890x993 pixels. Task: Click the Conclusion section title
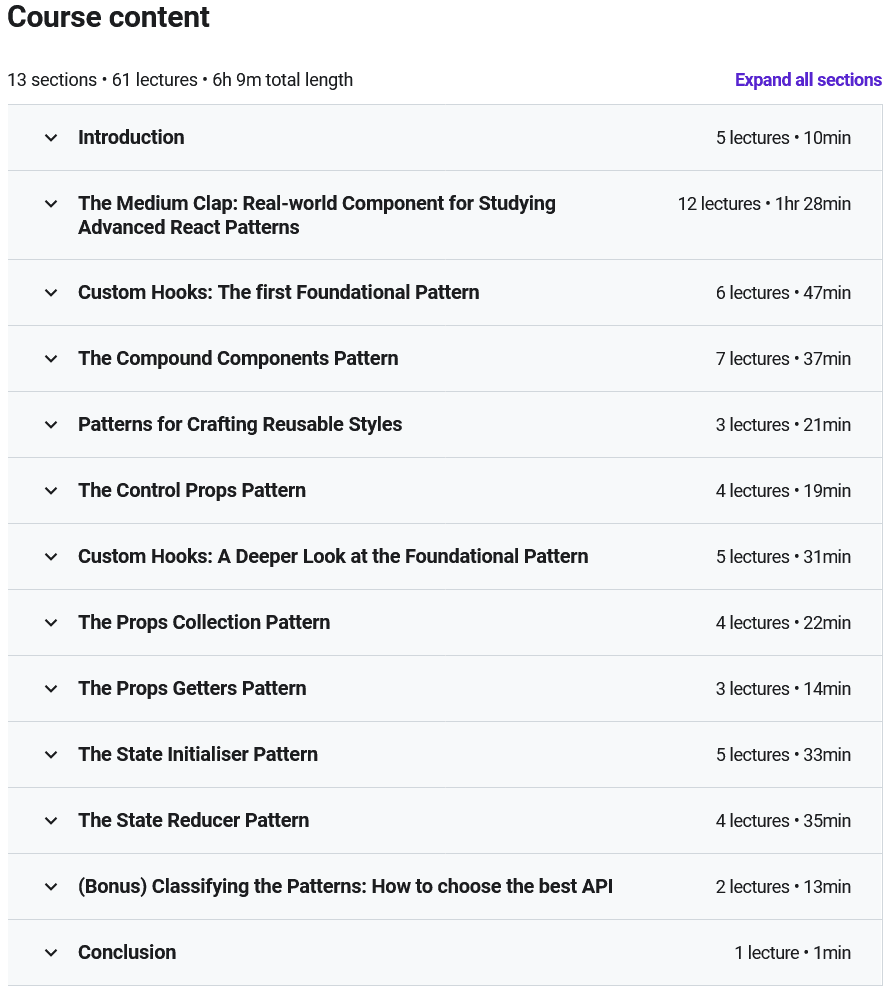click(x=127, y=953)
